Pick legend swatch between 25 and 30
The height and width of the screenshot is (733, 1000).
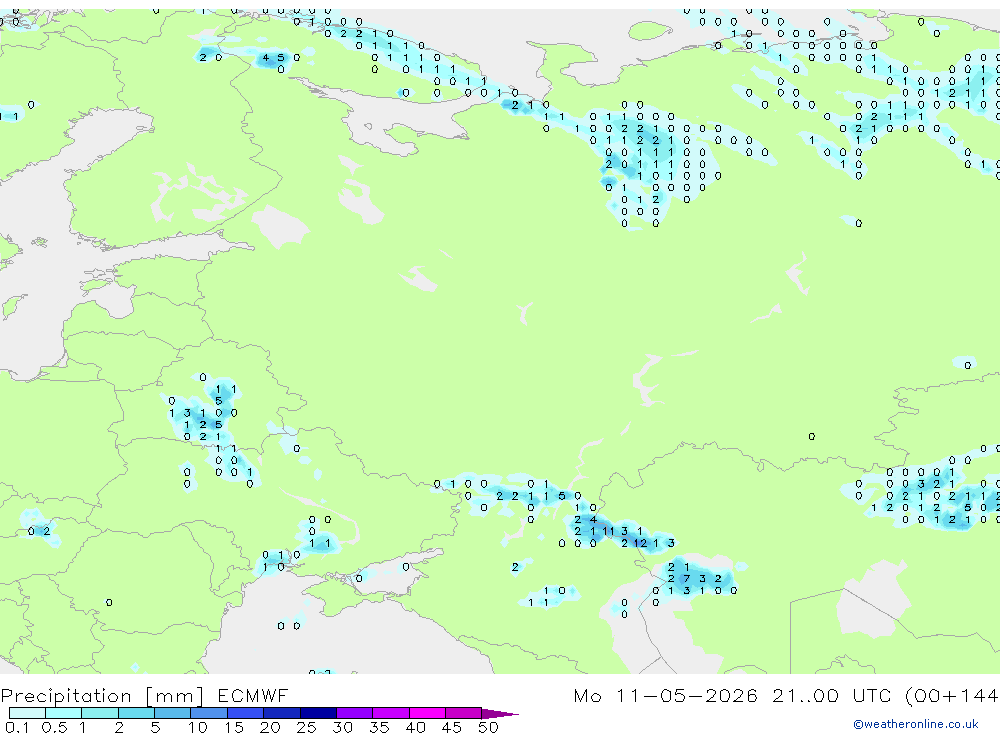click(x=318, y=713)
